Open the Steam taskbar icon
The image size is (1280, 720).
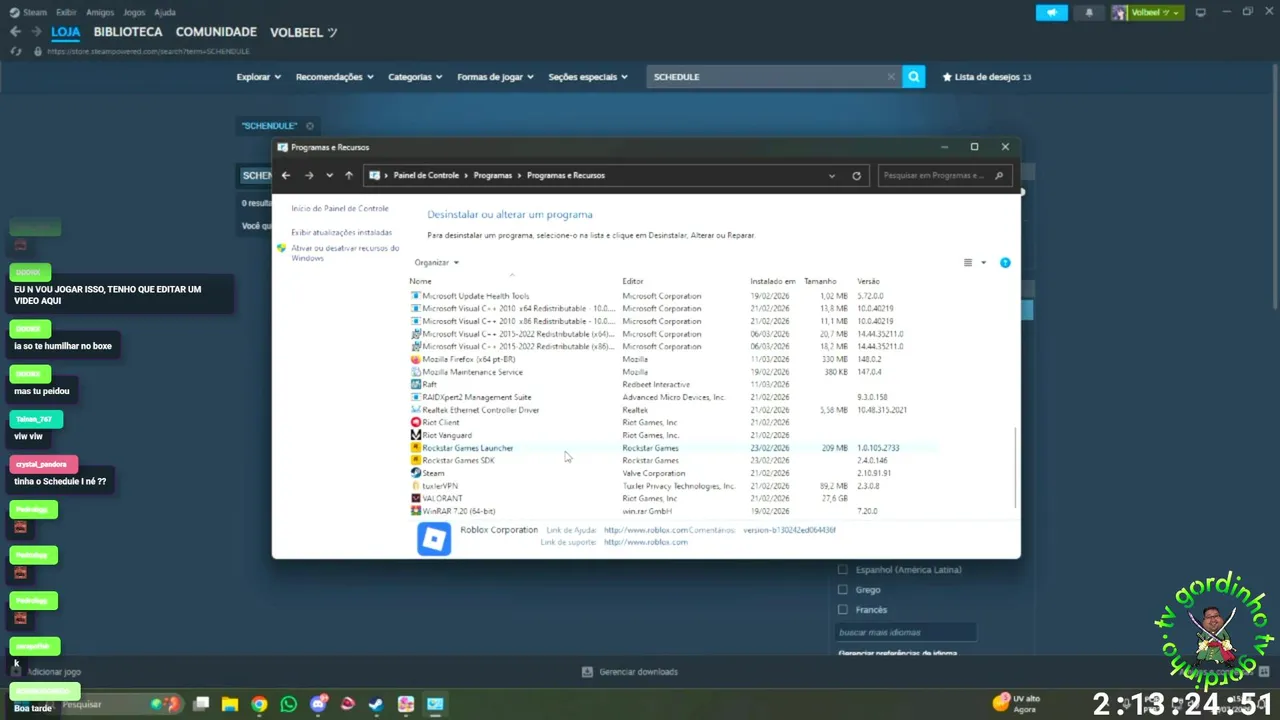click(376, 704)
